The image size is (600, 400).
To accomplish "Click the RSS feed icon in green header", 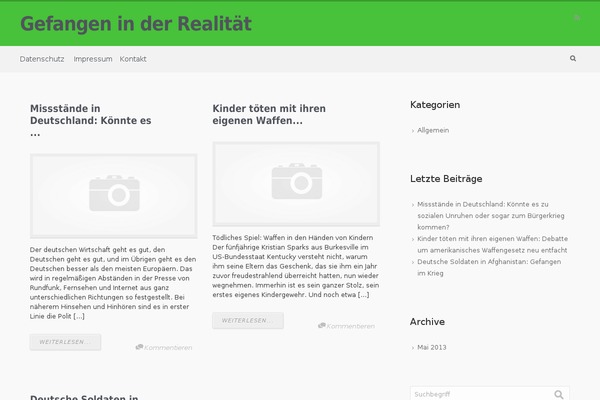I will coord(577,18).
